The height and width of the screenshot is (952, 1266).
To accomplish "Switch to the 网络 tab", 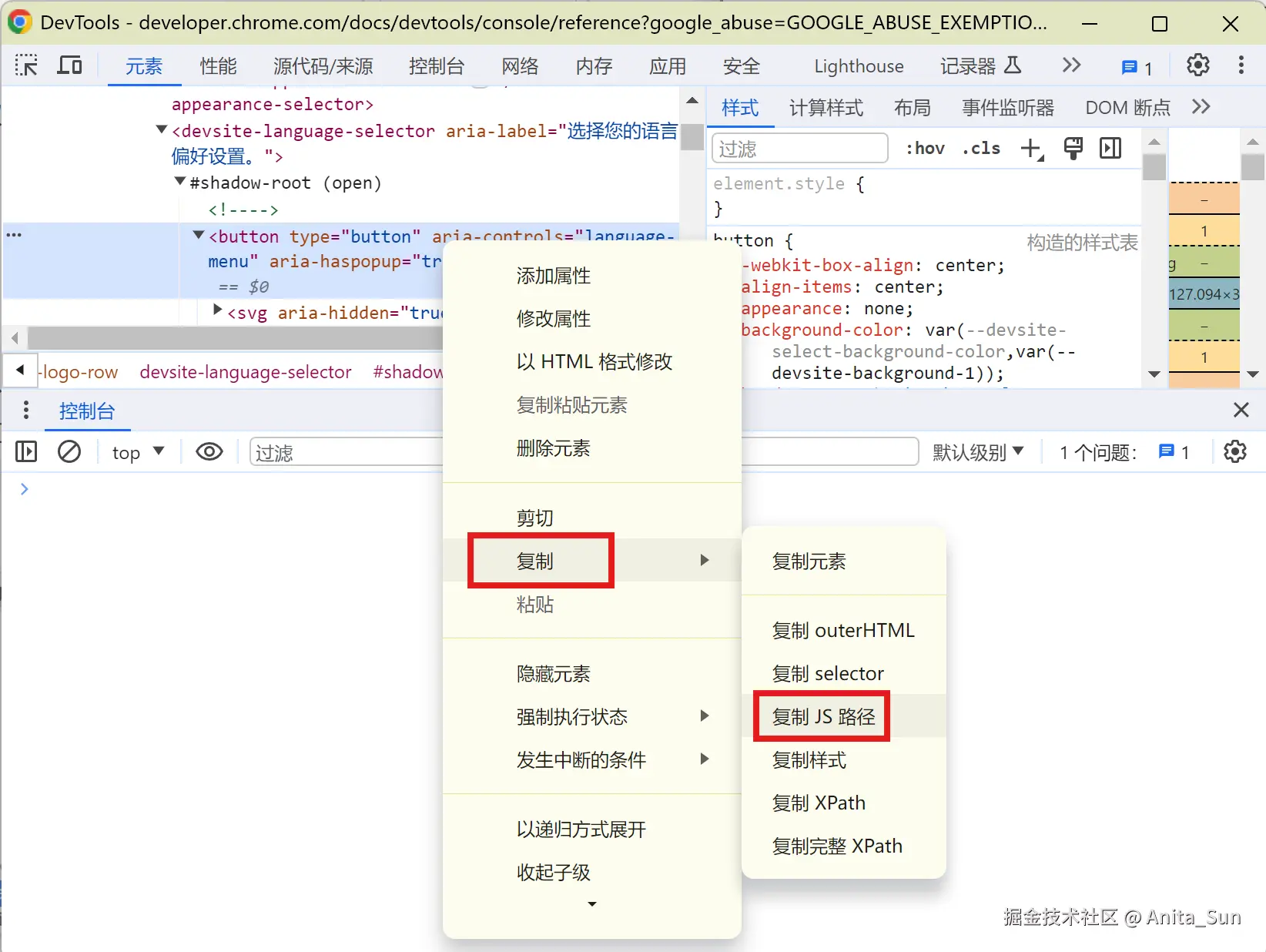I will coord(520,66).
